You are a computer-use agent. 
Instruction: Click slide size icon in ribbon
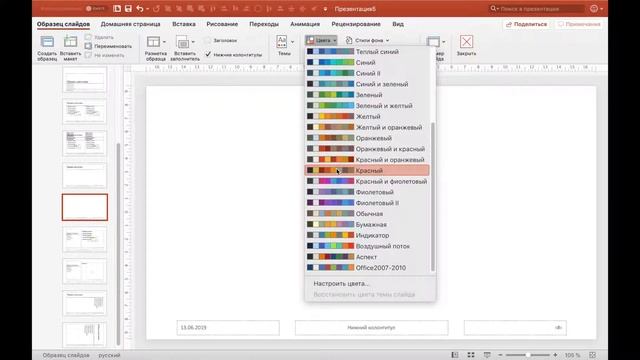[x=433, y=42]
